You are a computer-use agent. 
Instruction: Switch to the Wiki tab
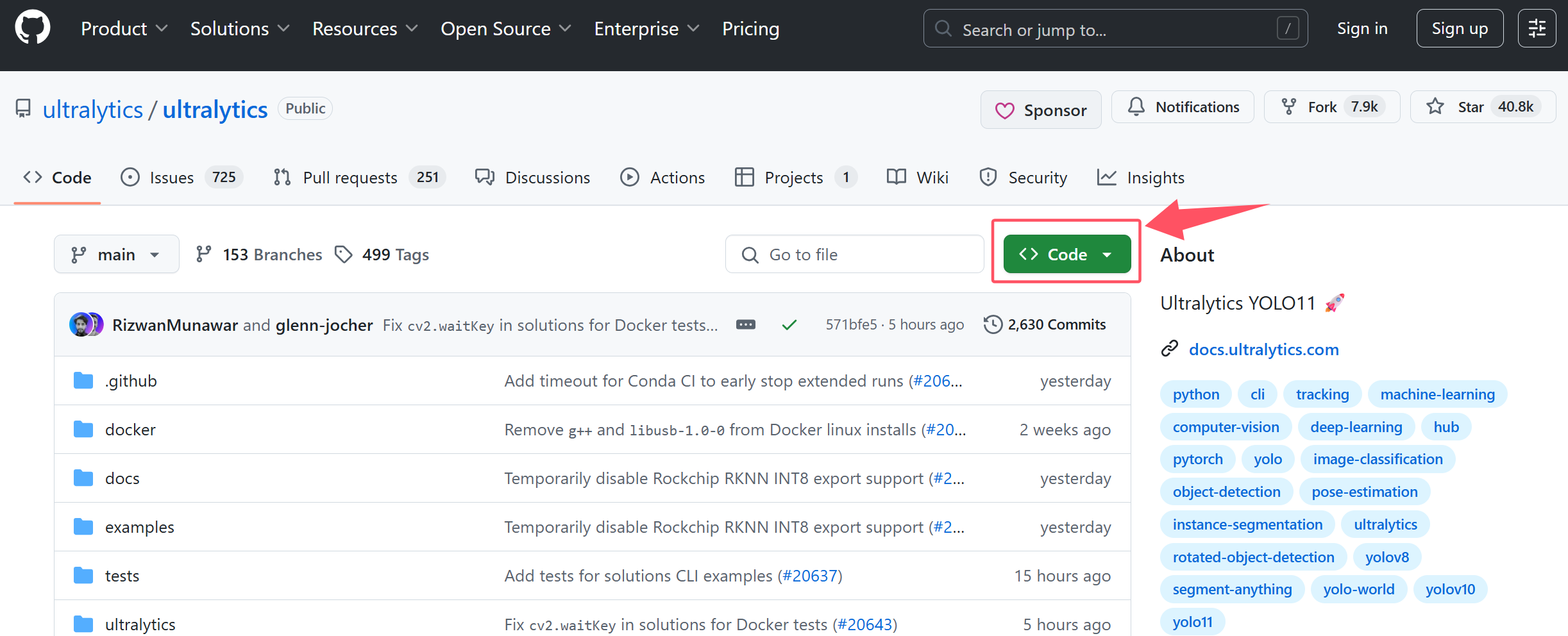(917, 178)
